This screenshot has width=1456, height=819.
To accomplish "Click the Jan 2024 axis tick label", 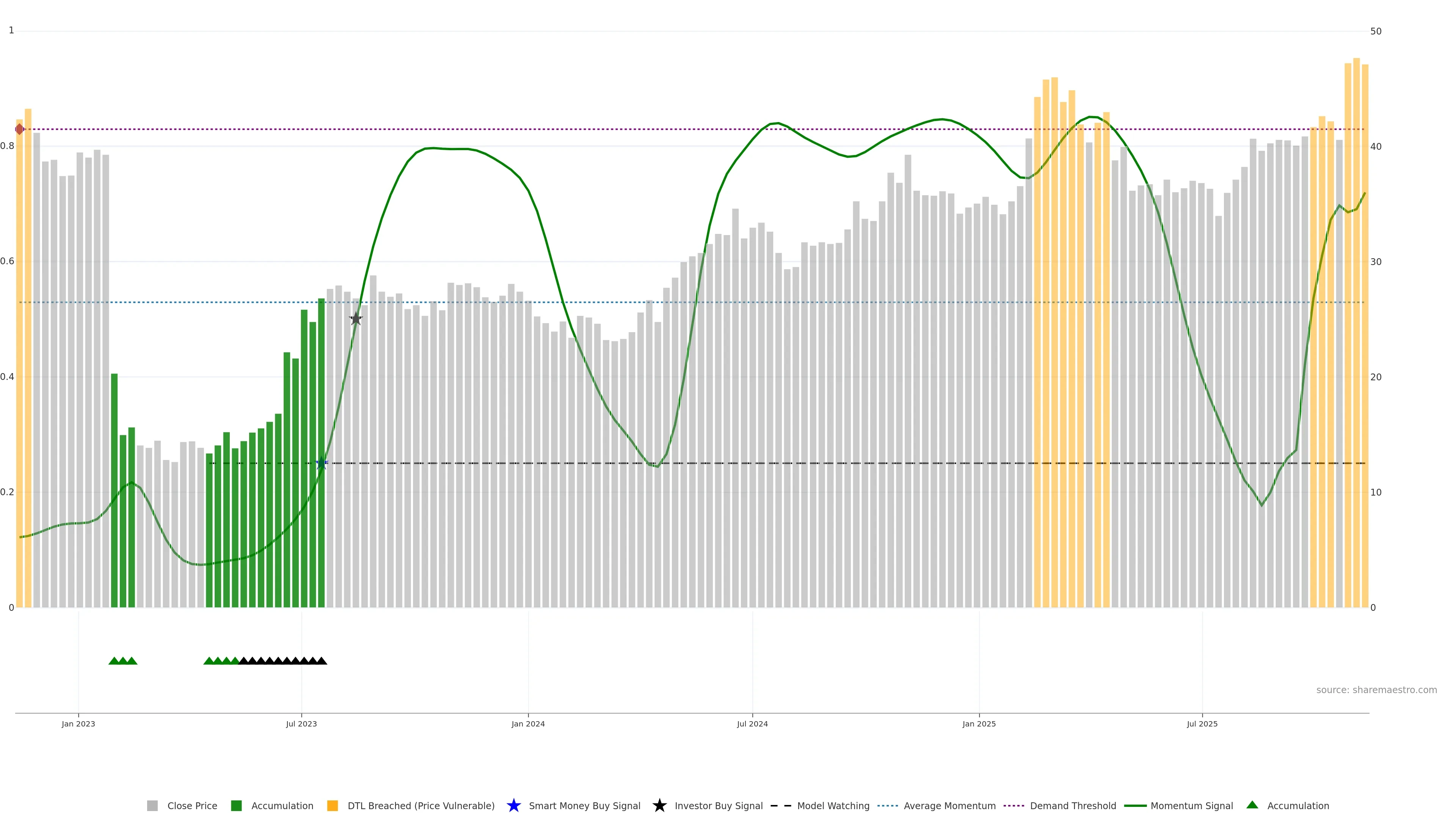I will [528, 723].
